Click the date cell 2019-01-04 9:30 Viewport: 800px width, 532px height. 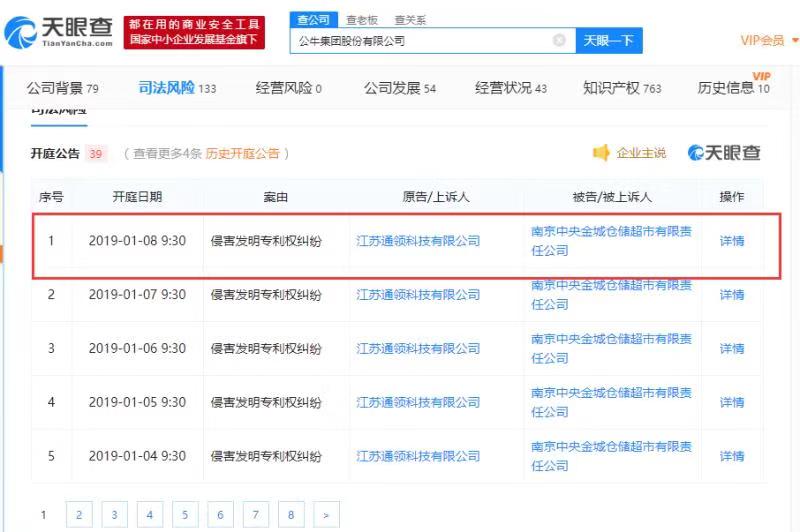click(x=137, y=456)
